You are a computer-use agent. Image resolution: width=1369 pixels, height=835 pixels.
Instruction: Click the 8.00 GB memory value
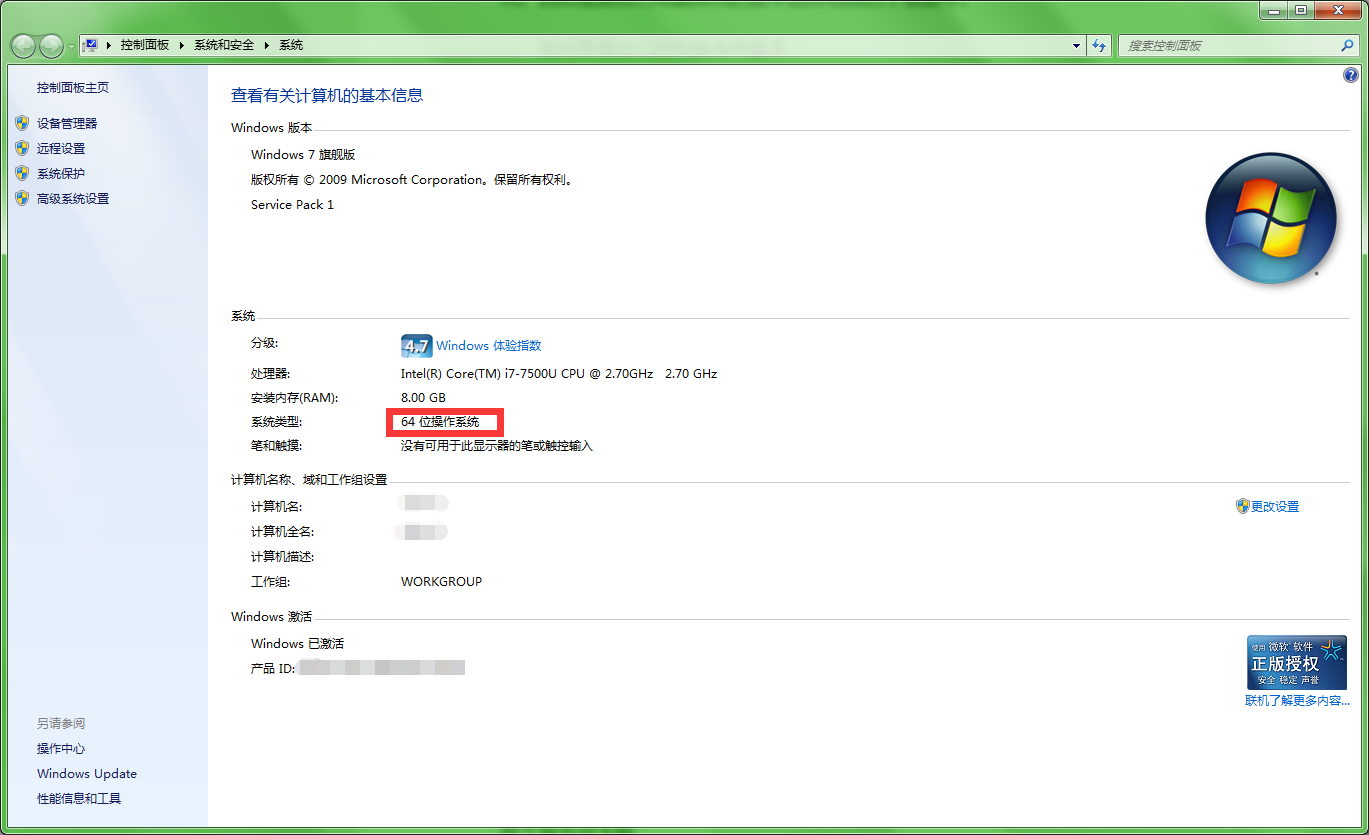423,398
